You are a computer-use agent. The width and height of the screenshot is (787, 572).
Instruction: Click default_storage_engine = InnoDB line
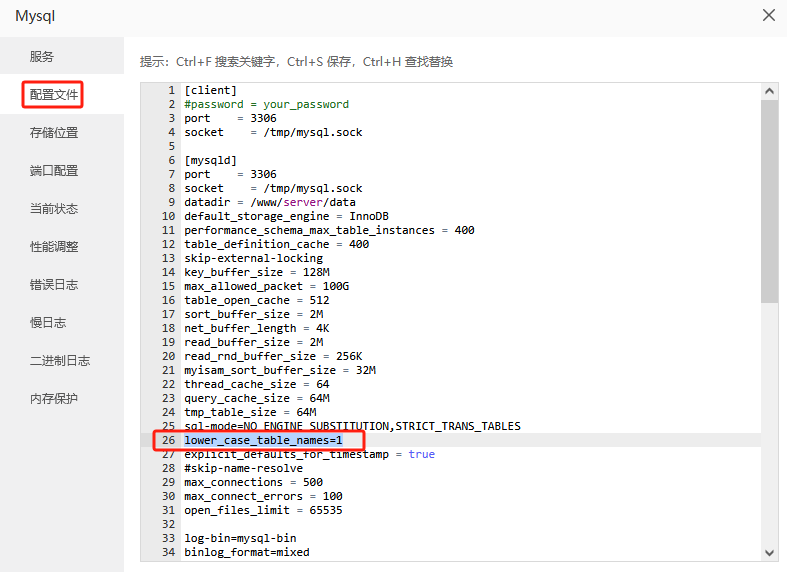pyautogui.click(x=287, y=216)
